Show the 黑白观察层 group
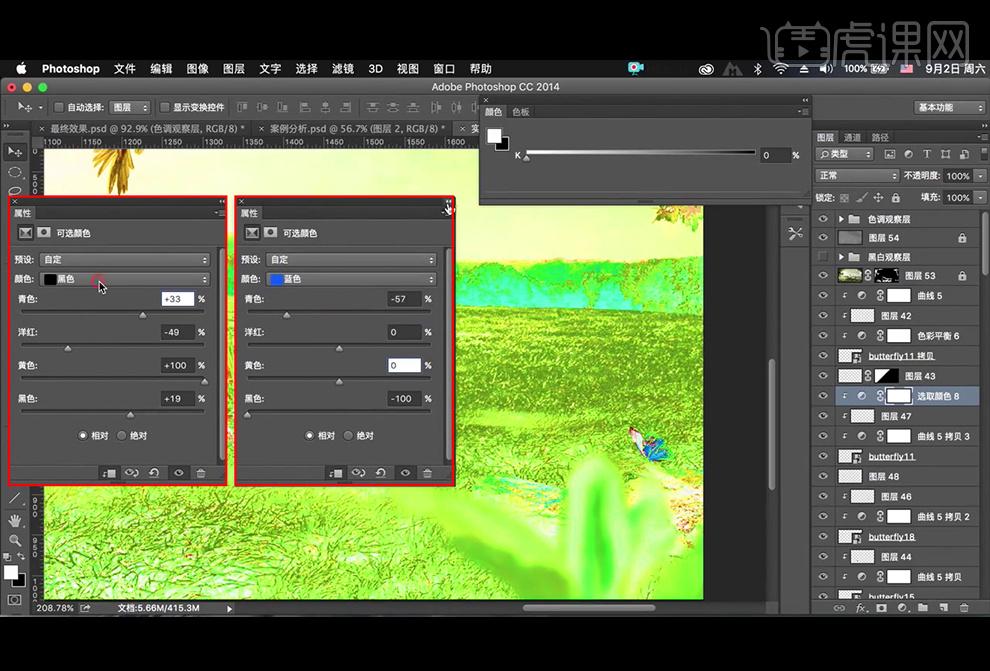 tap(823, 257)
